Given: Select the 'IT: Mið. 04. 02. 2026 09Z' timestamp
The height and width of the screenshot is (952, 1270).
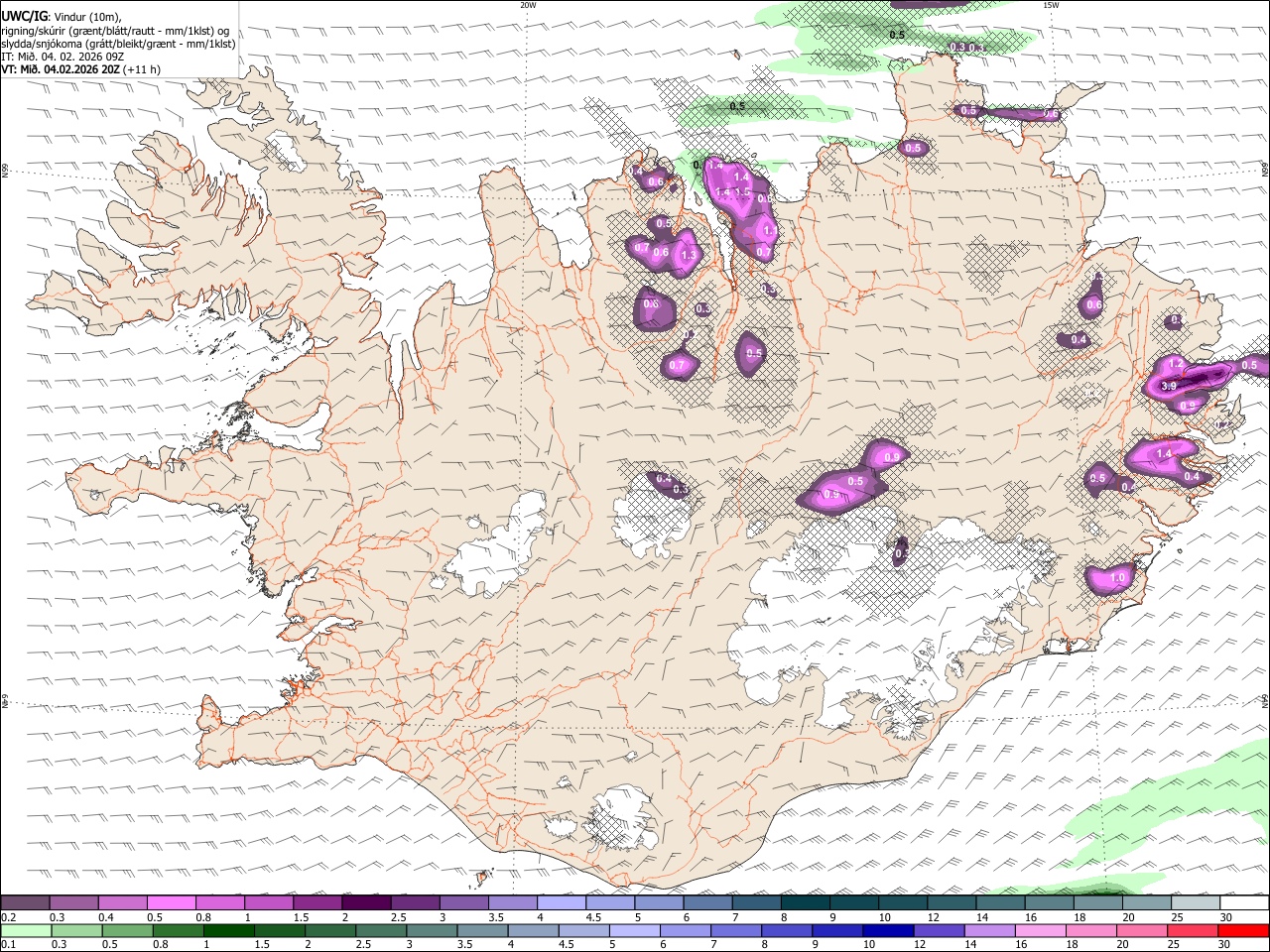Looking at the screenshot, I should coord(63,57).
